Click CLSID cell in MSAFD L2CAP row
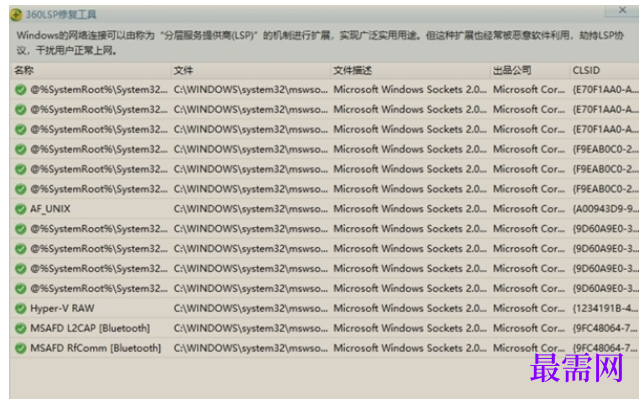 [x=605, y=328]
